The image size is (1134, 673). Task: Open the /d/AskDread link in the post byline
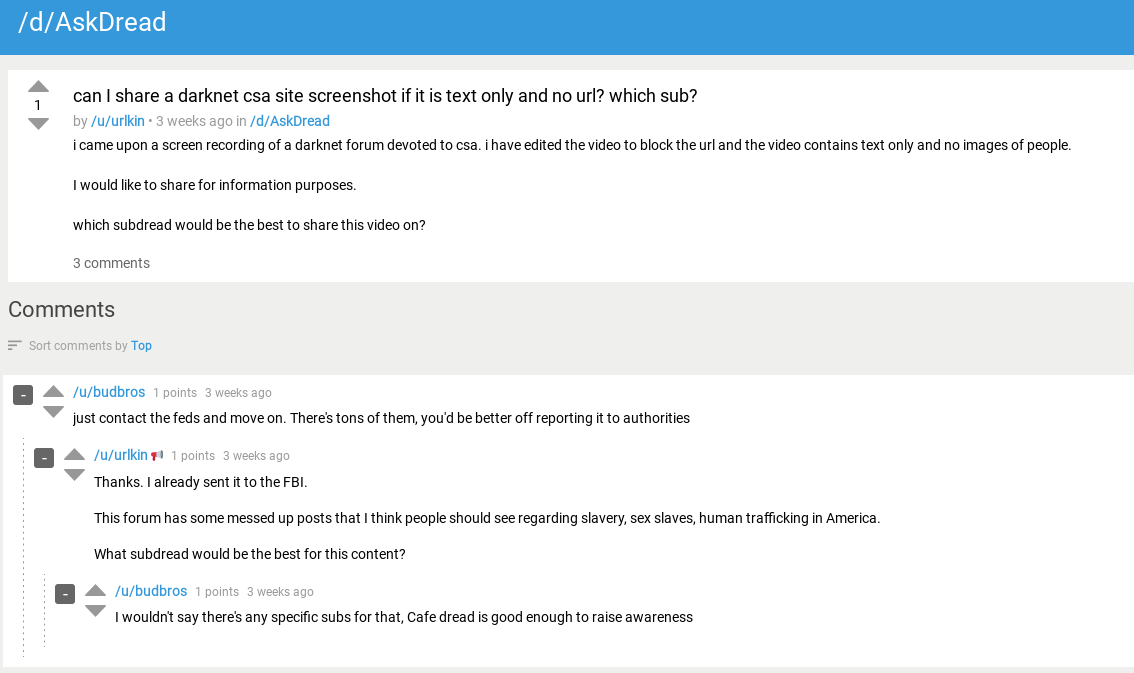point(289,121)
